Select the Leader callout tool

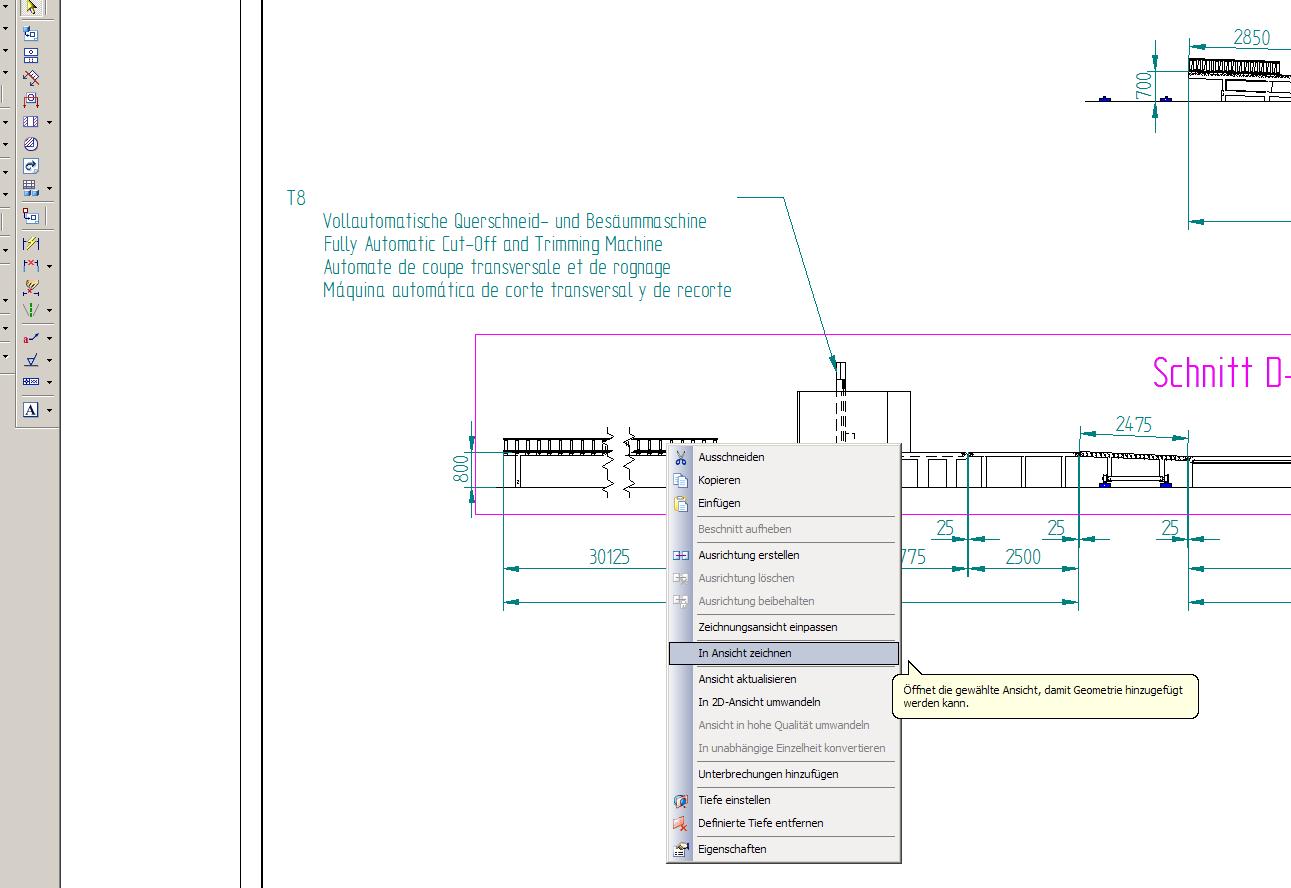click(31, 337)
